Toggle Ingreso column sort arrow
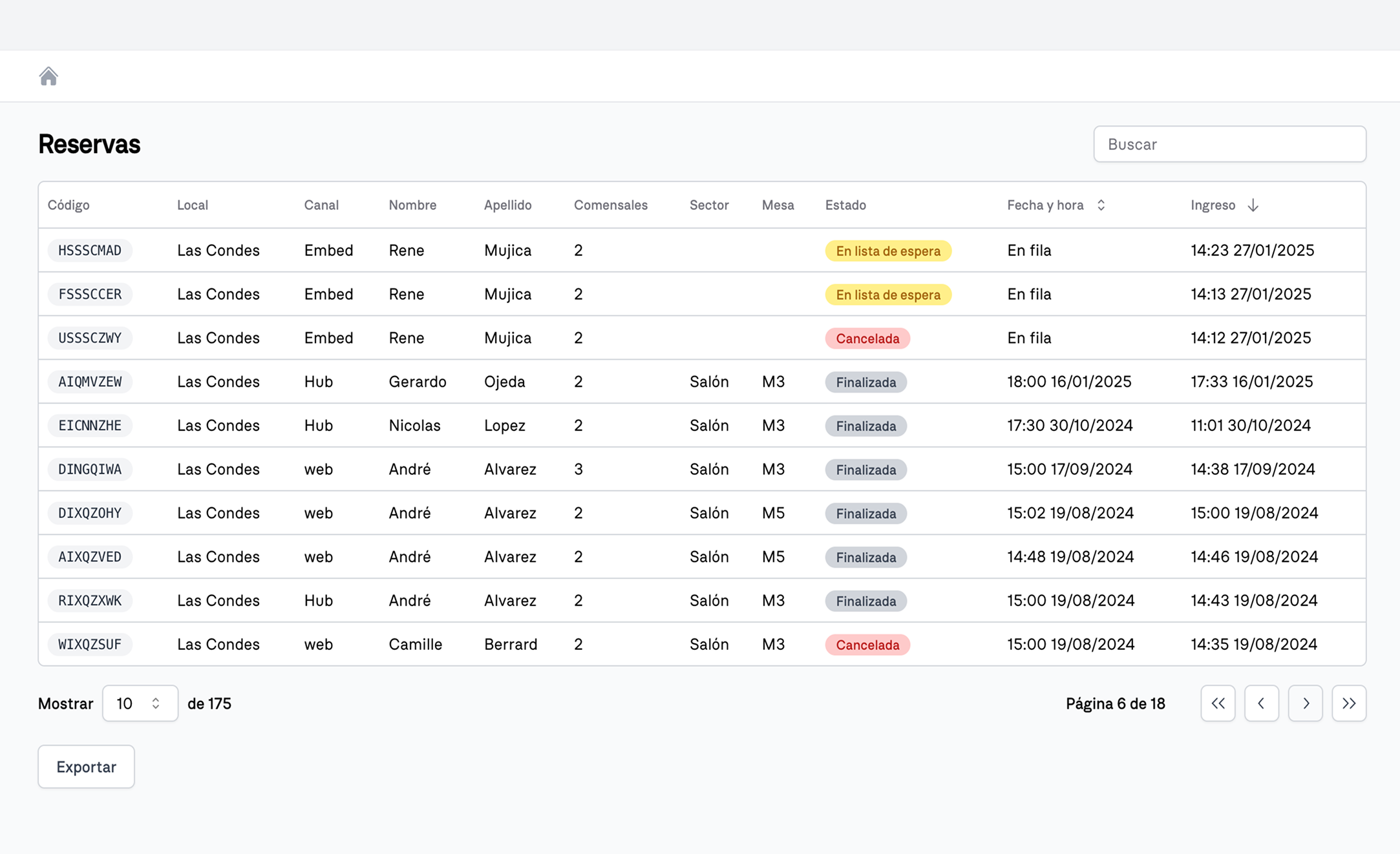The height and width of the screenshot is (854, 1400). click(1253, 205)
